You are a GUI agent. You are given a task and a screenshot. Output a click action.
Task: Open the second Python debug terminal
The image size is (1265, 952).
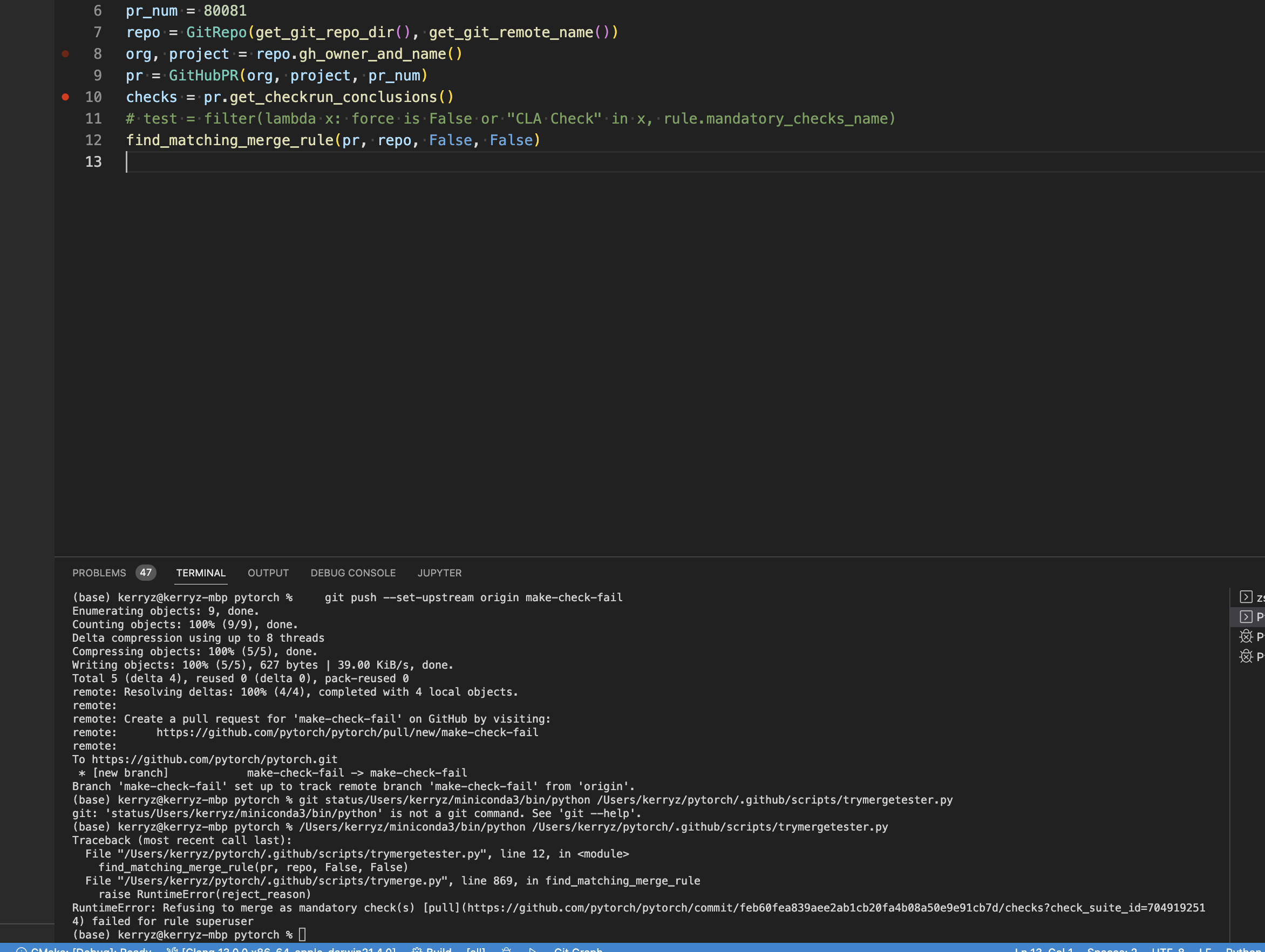(1246, 656)
